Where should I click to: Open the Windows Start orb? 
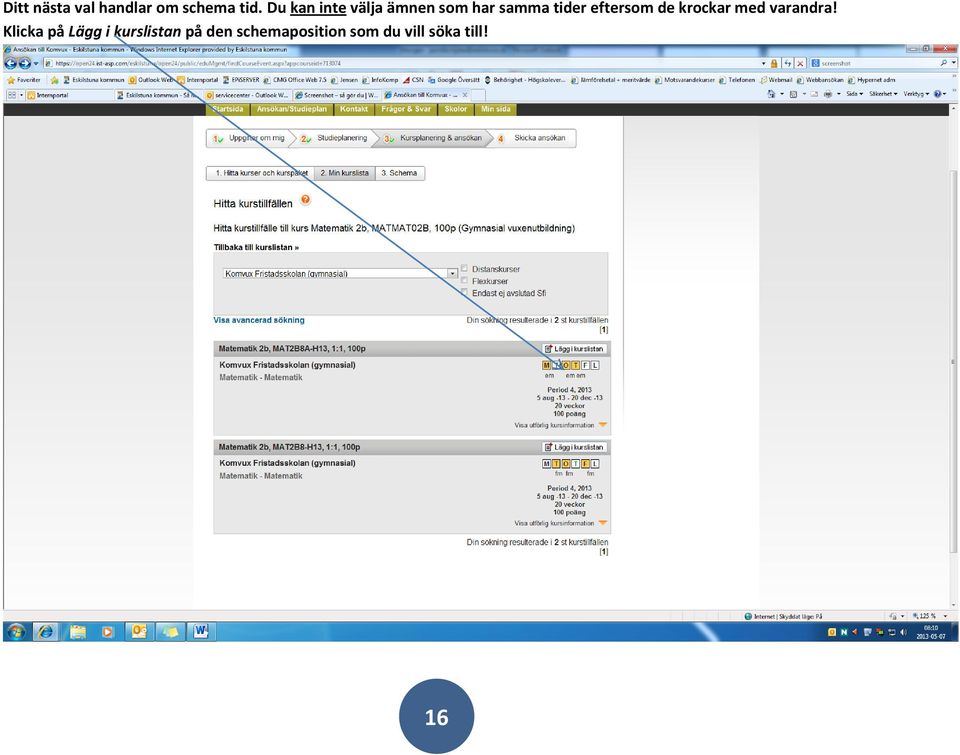coord(16,631)
